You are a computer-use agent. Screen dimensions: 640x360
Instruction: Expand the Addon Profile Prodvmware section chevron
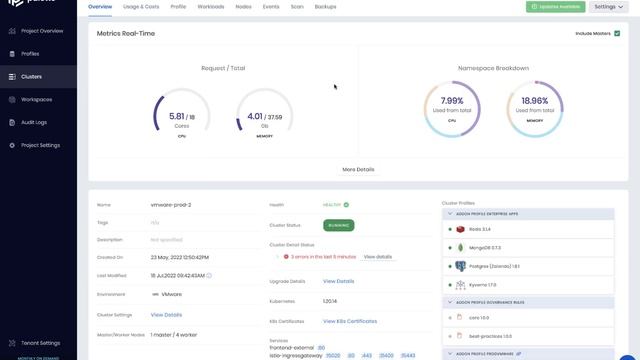pyautogui.click(x=450, y=354)
